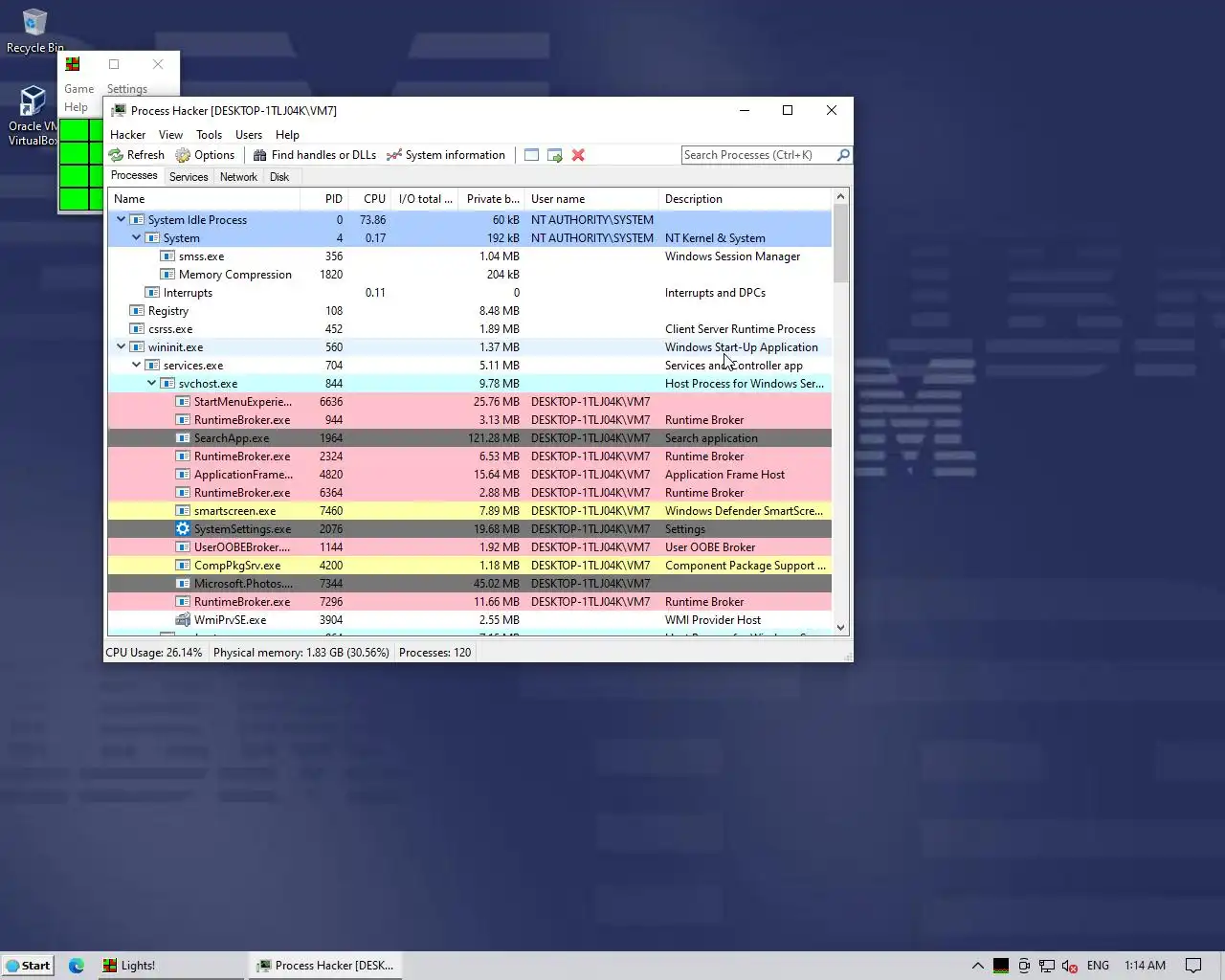Click the Meet Now tray icon
Image resolution: width=1225 pixels, height=980 pixels.
[1024, 966]
